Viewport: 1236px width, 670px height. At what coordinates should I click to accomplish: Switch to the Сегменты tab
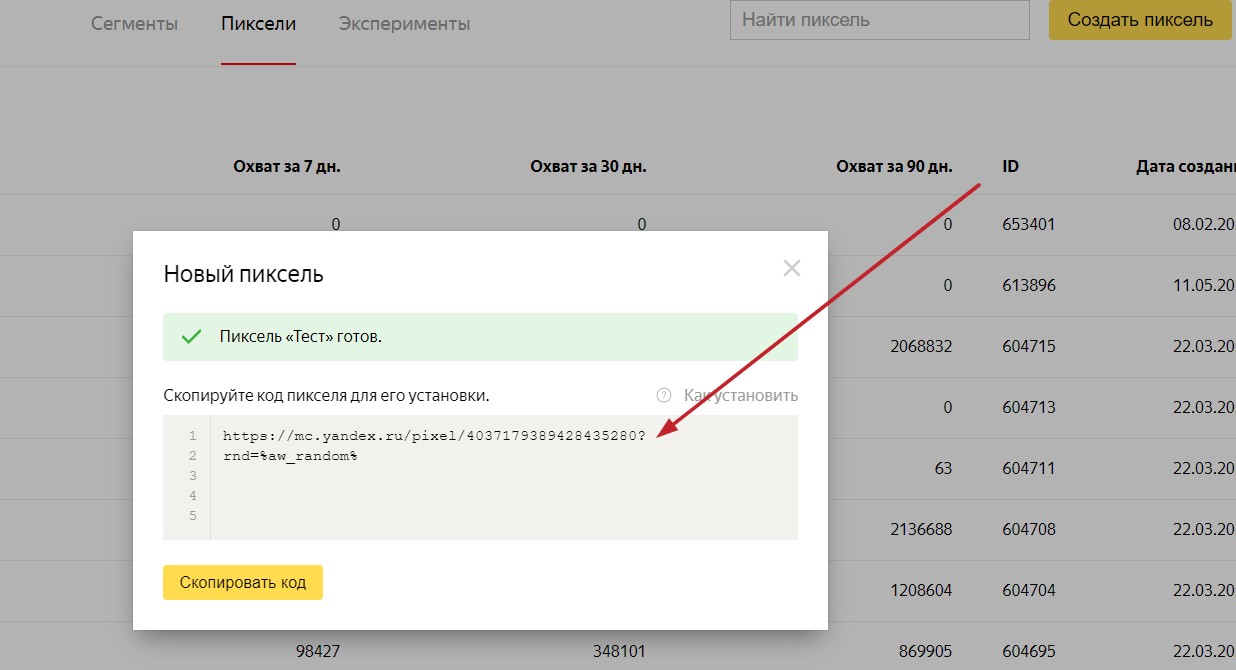[x=134, y=23]
